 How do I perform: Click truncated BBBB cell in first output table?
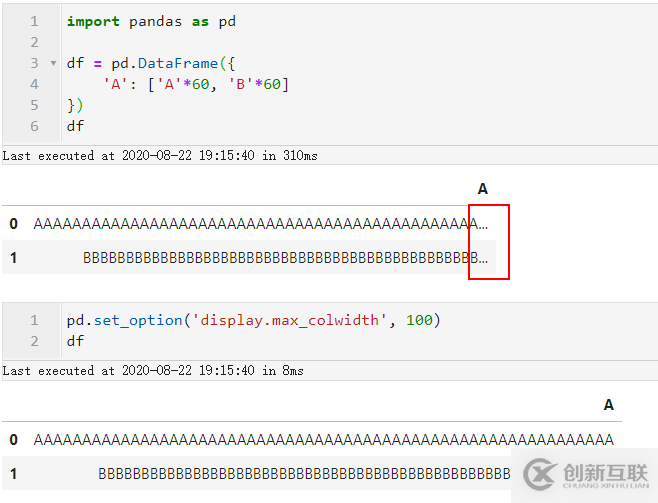[285, 258]
